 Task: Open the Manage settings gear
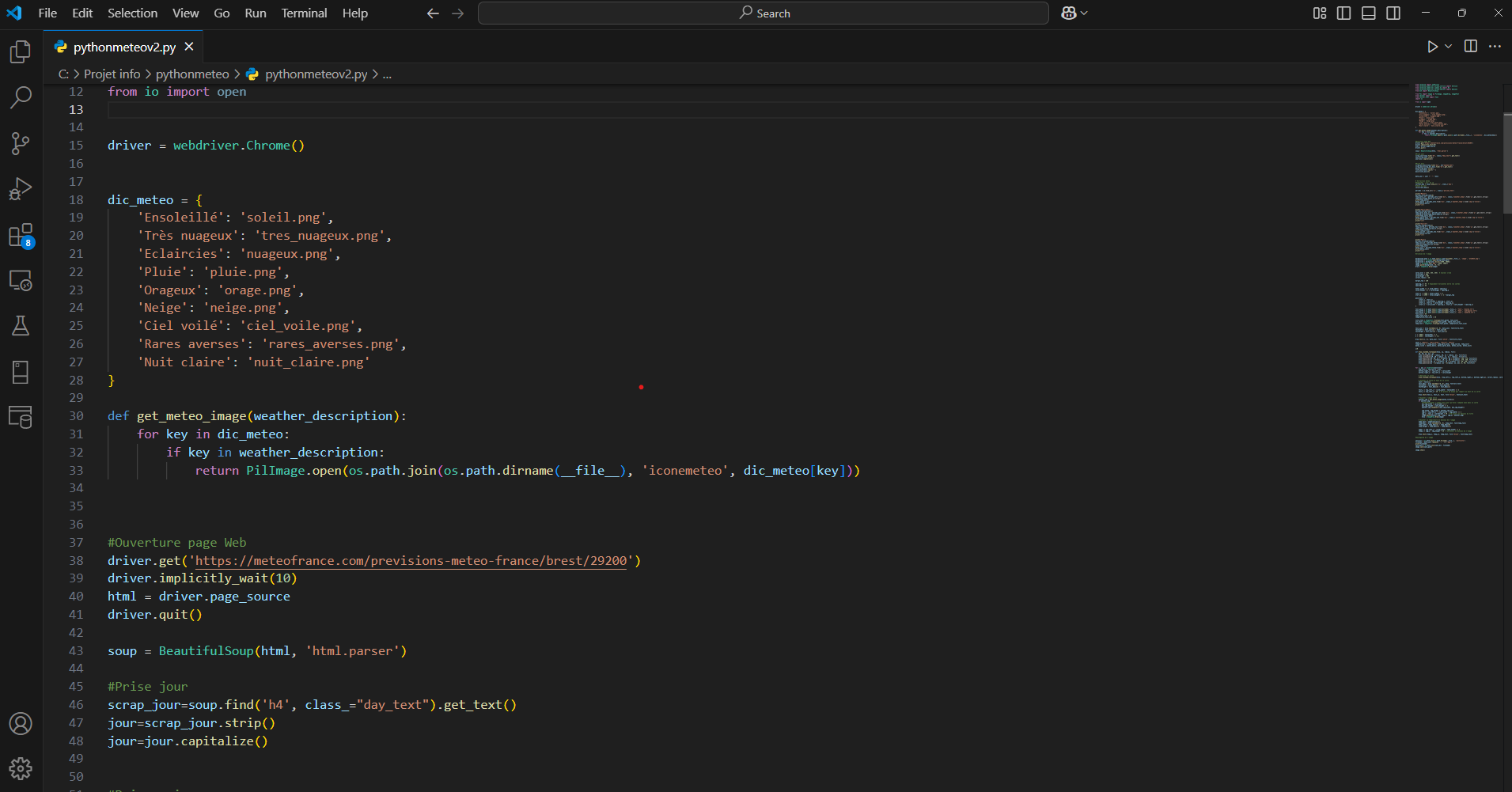click(21, 768)
